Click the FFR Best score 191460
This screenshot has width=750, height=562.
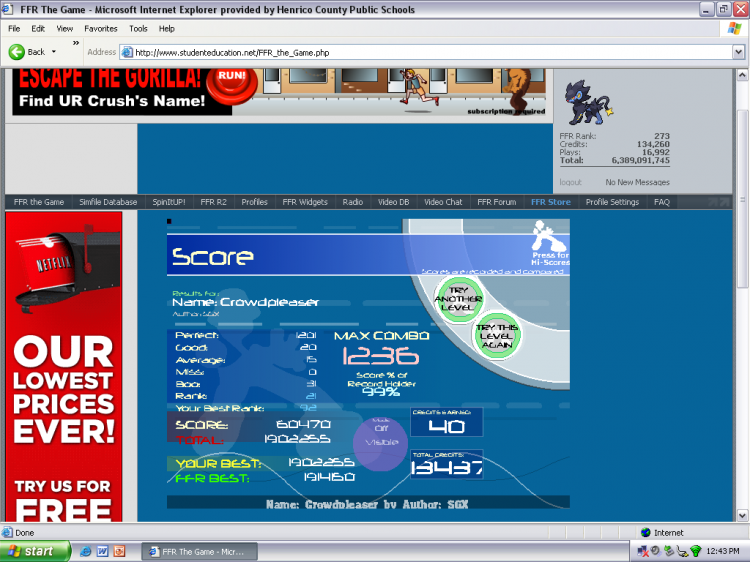329,477
